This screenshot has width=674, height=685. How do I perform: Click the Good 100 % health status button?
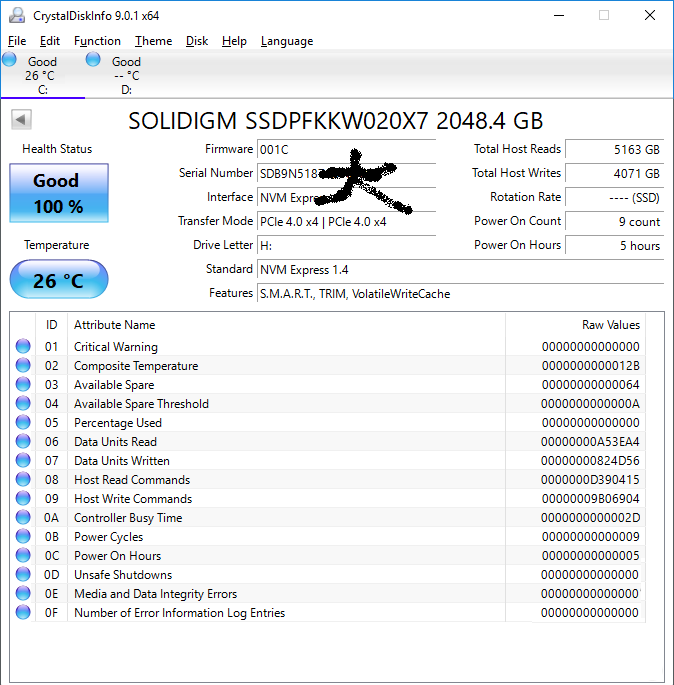[59, 193]
